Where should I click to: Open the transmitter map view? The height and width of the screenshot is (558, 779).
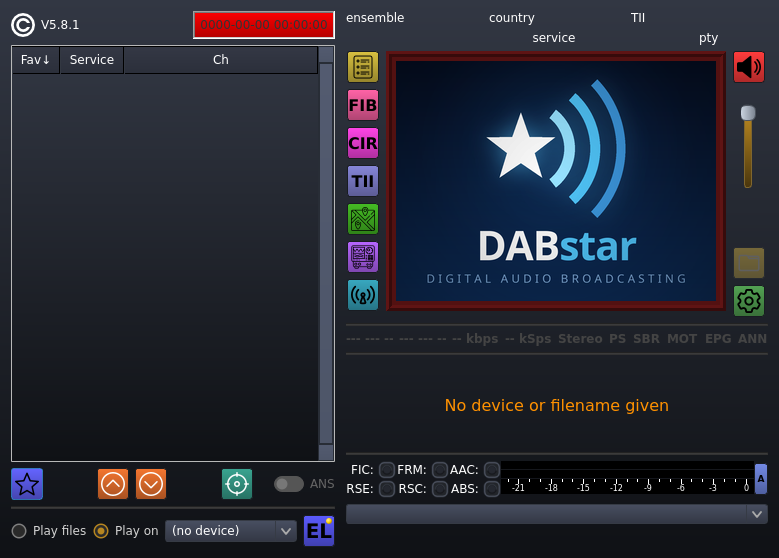[363, 219]
